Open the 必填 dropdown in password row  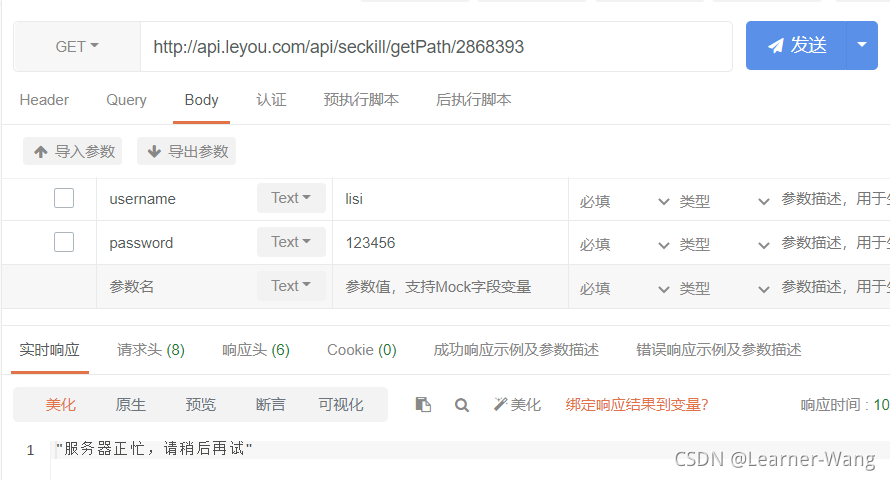[x=624, y=245]
